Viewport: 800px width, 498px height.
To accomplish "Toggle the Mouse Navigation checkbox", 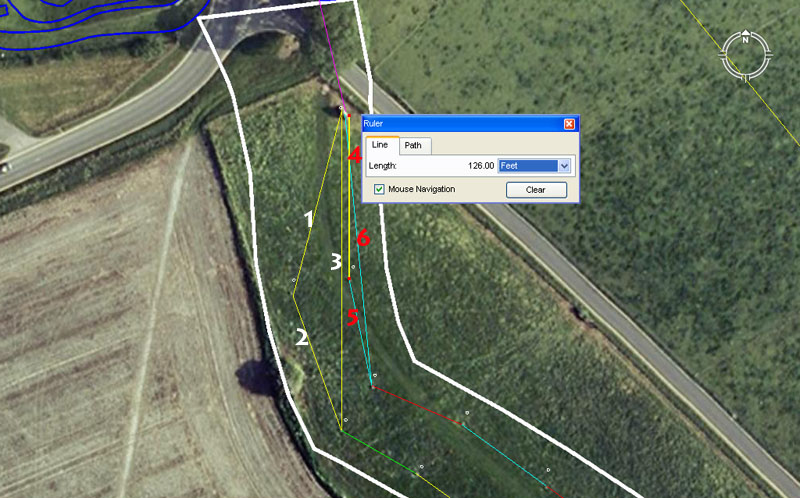I will (x=379, y=189).
